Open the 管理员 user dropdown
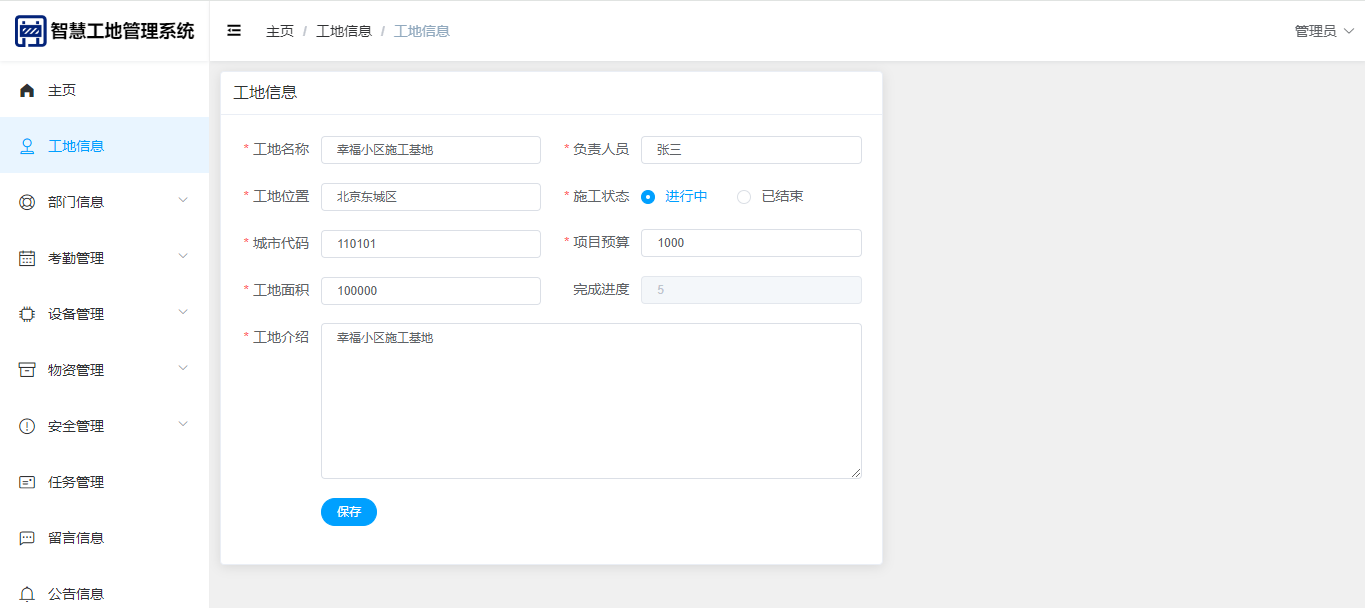1365x608 pixels. coord(1323,31)
